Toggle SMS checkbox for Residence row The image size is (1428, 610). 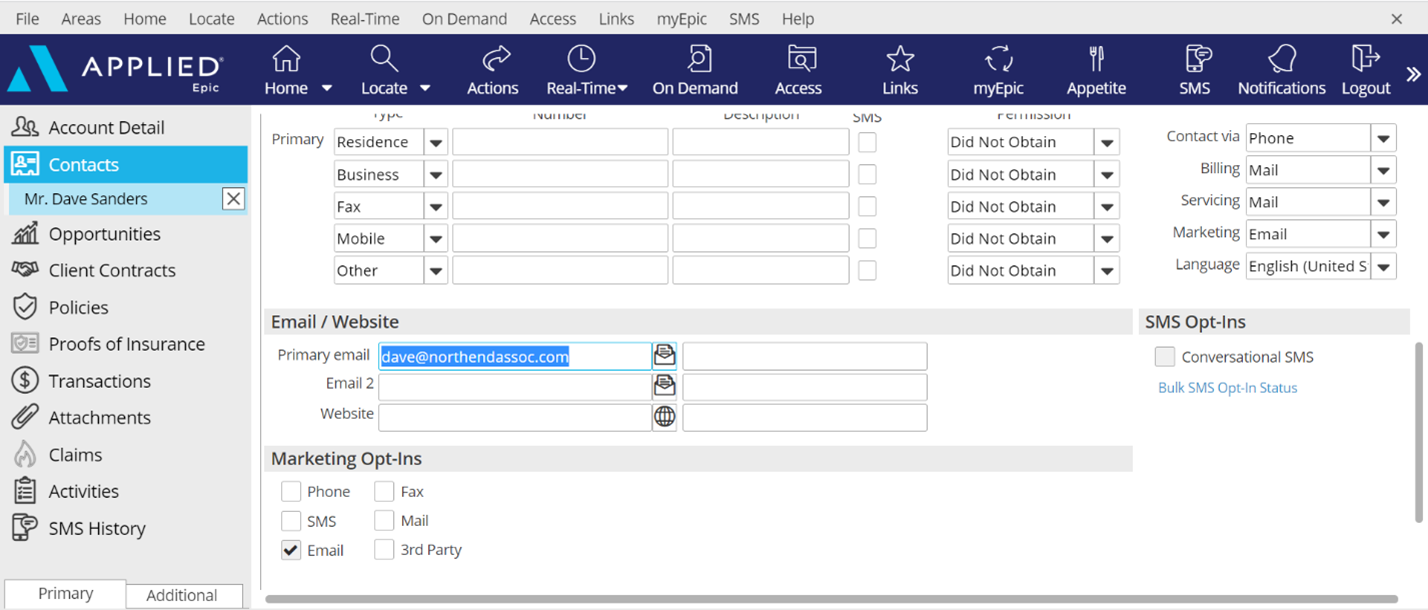point(867,142)
